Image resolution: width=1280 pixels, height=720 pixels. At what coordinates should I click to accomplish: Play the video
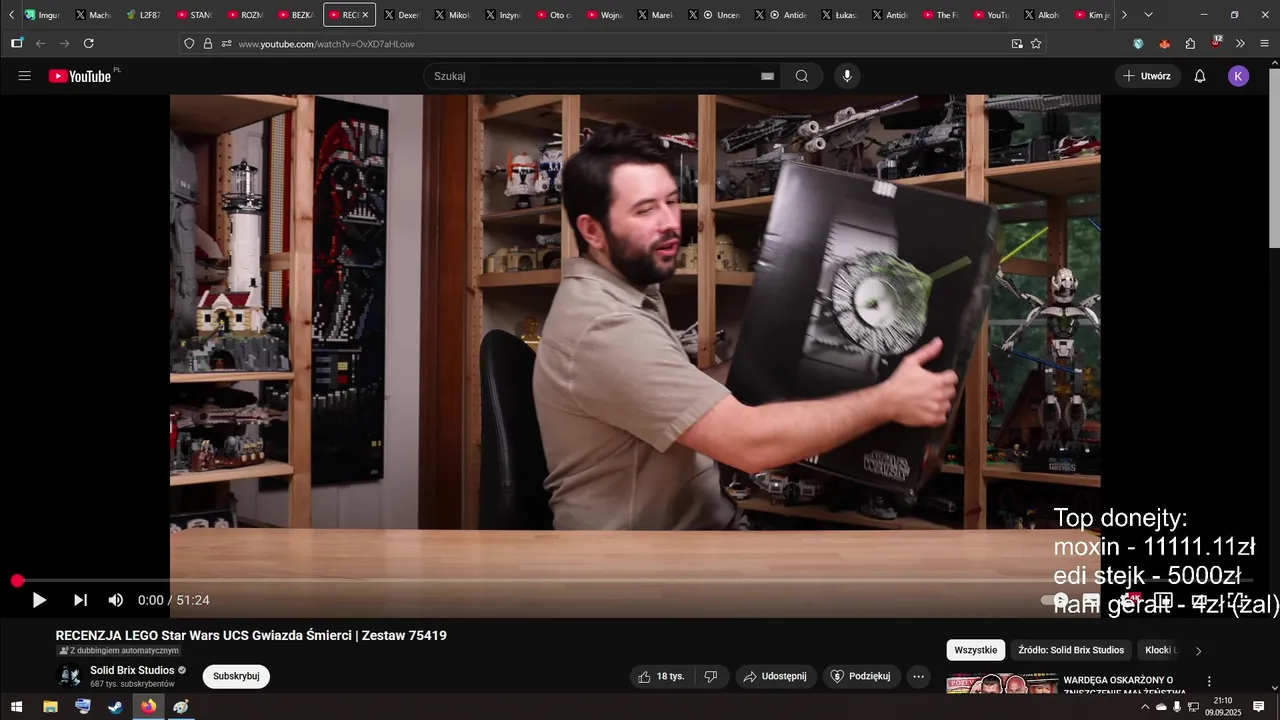(39, 600)
